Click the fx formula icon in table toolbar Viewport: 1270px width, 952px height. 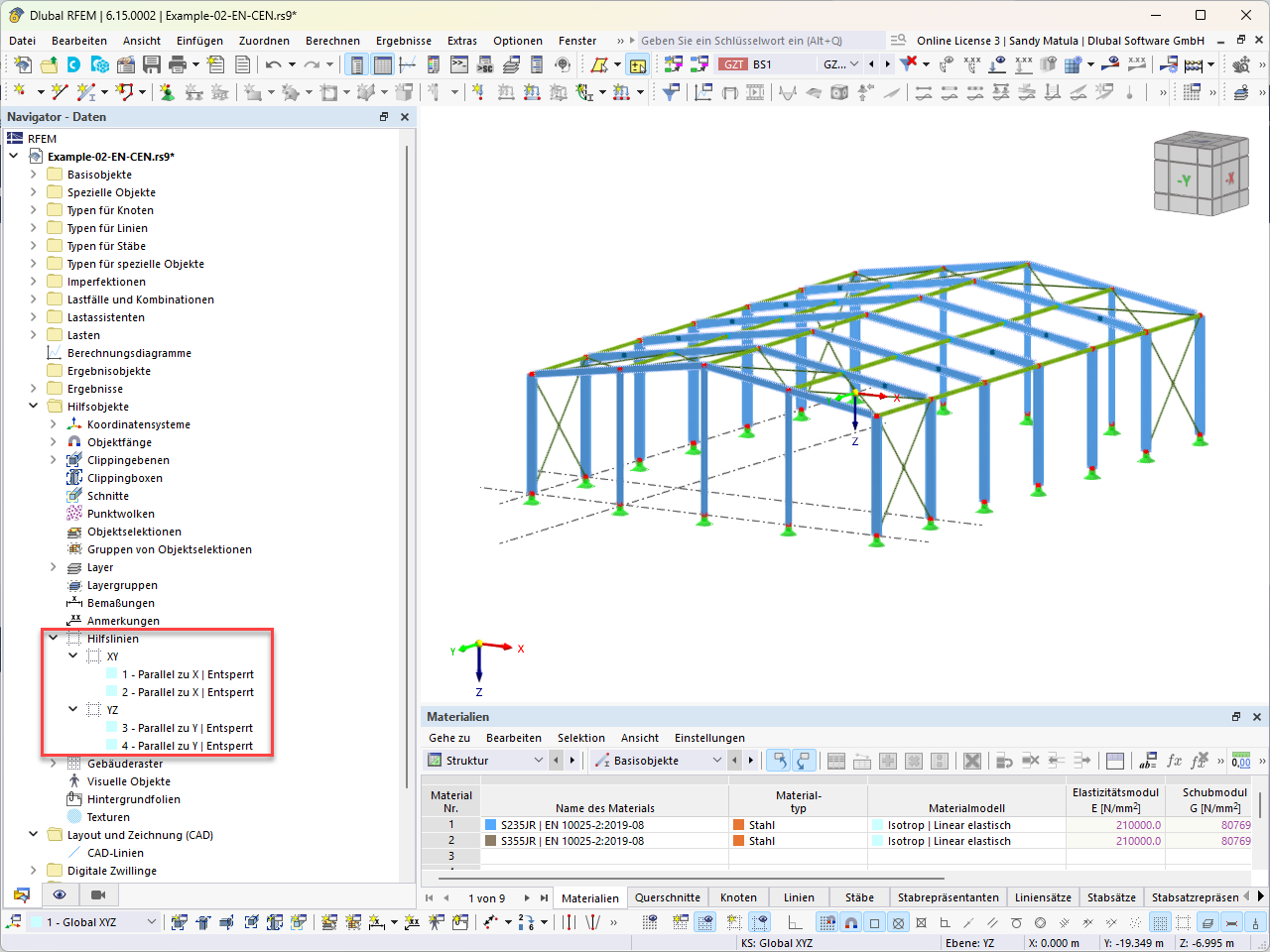(x=1175, y=761)
